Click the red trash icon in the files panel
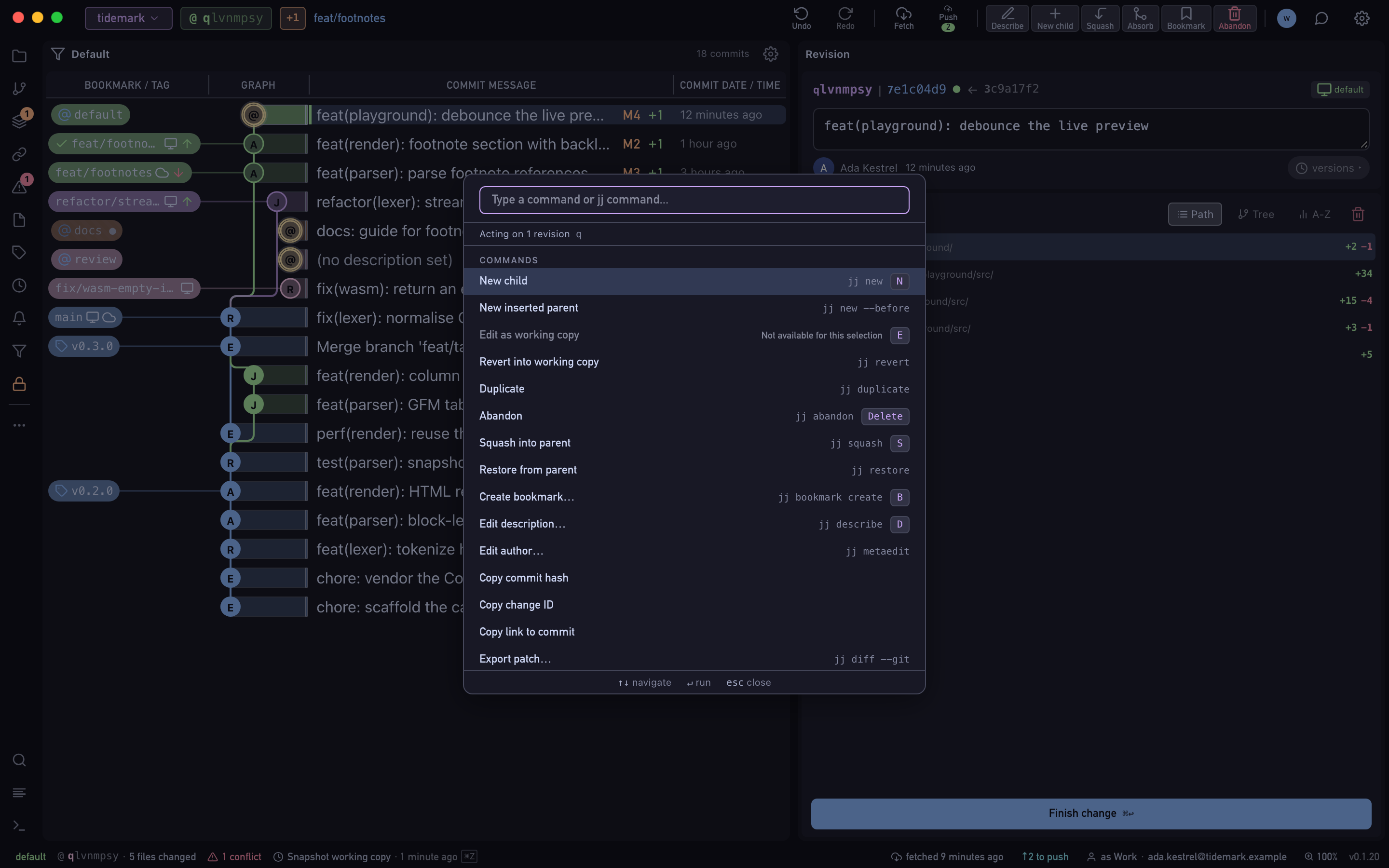1389x868 pixels. [1358, 214]
